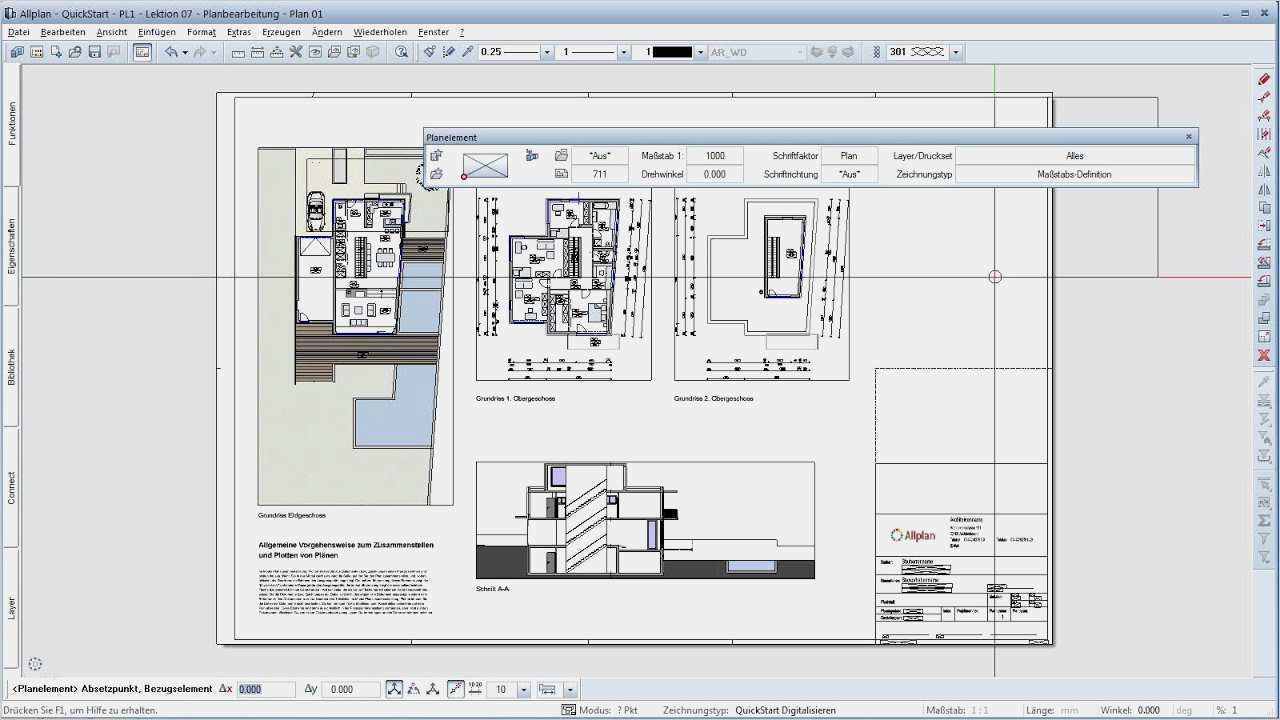The height and width of the screenshot is (720, 1280).
Task: Toggle the third point snap mode button
Action: [432, 689]
